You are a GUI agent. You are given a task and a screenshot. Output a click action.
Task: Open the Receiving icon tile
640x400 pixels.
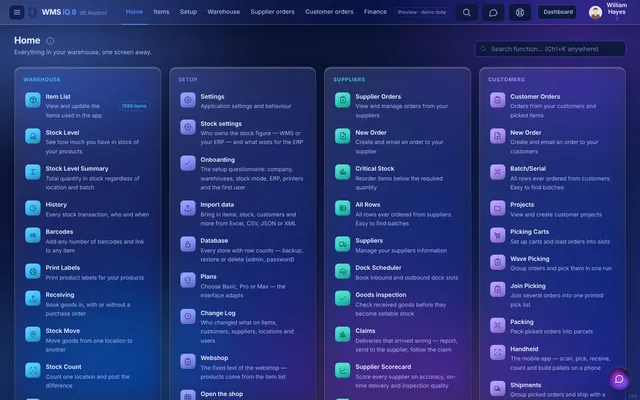coord(33,298)
